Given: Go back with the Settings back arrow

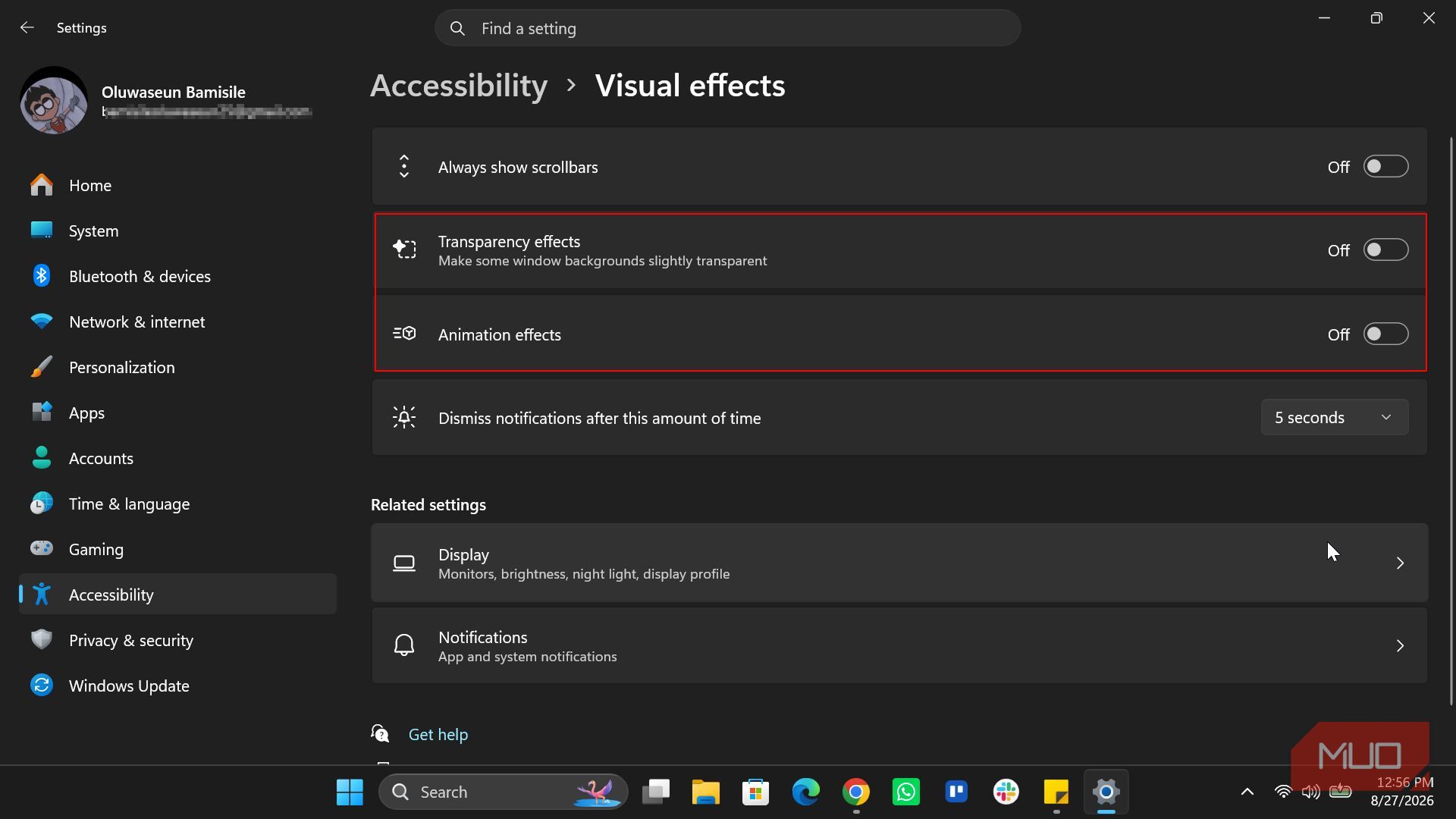Looking at the screenshot, I should tap(27, 28).
